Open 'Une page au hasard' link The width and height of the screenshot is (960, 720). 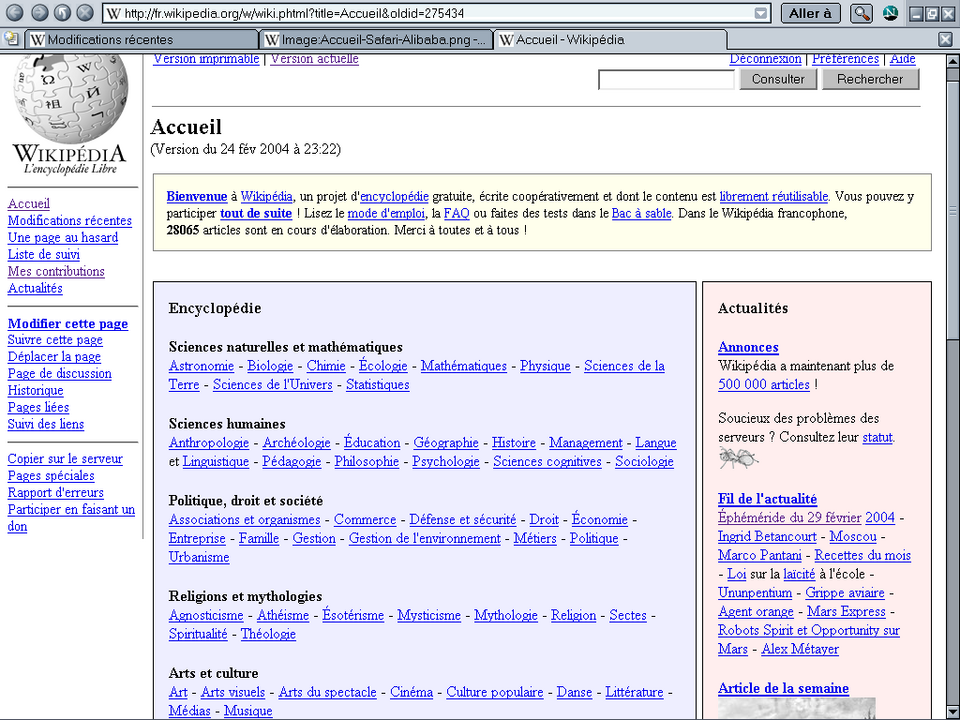coord(62,238)
